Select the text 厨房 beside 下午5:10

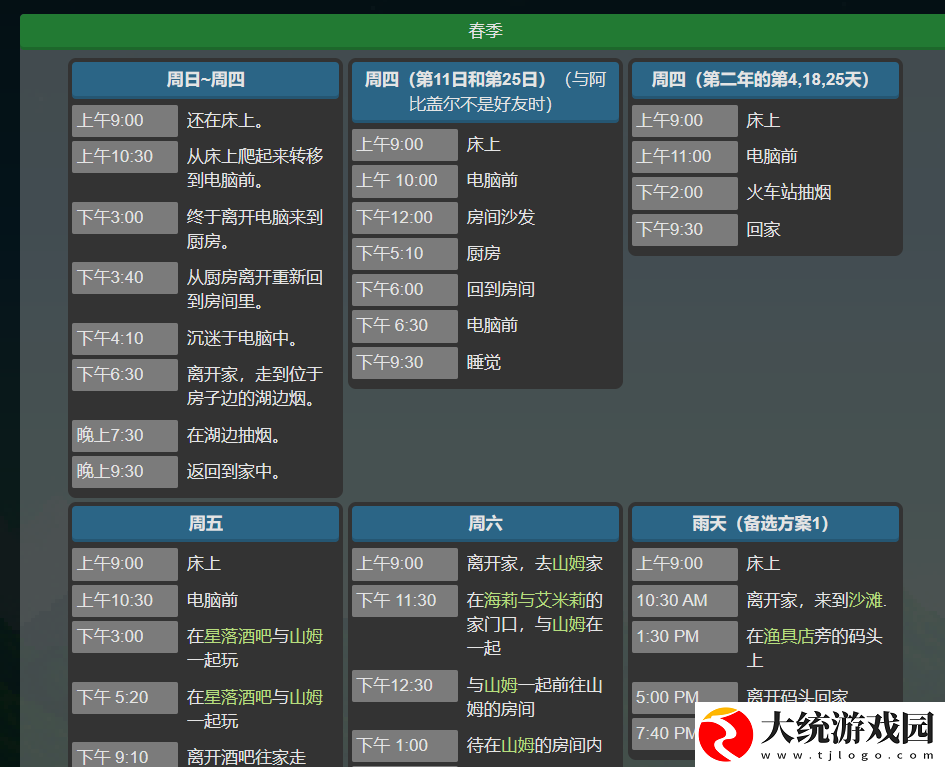(483, 253)
